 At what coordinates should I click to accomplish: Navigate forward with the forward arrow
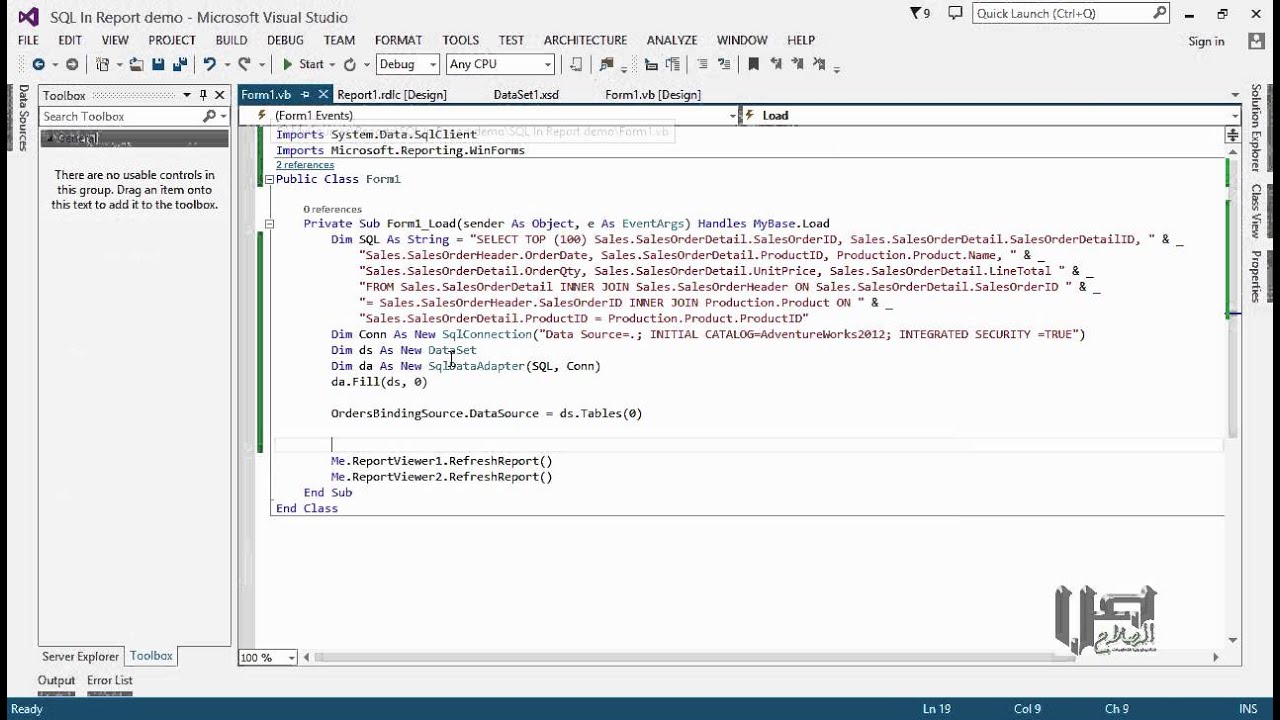point(72,64)
